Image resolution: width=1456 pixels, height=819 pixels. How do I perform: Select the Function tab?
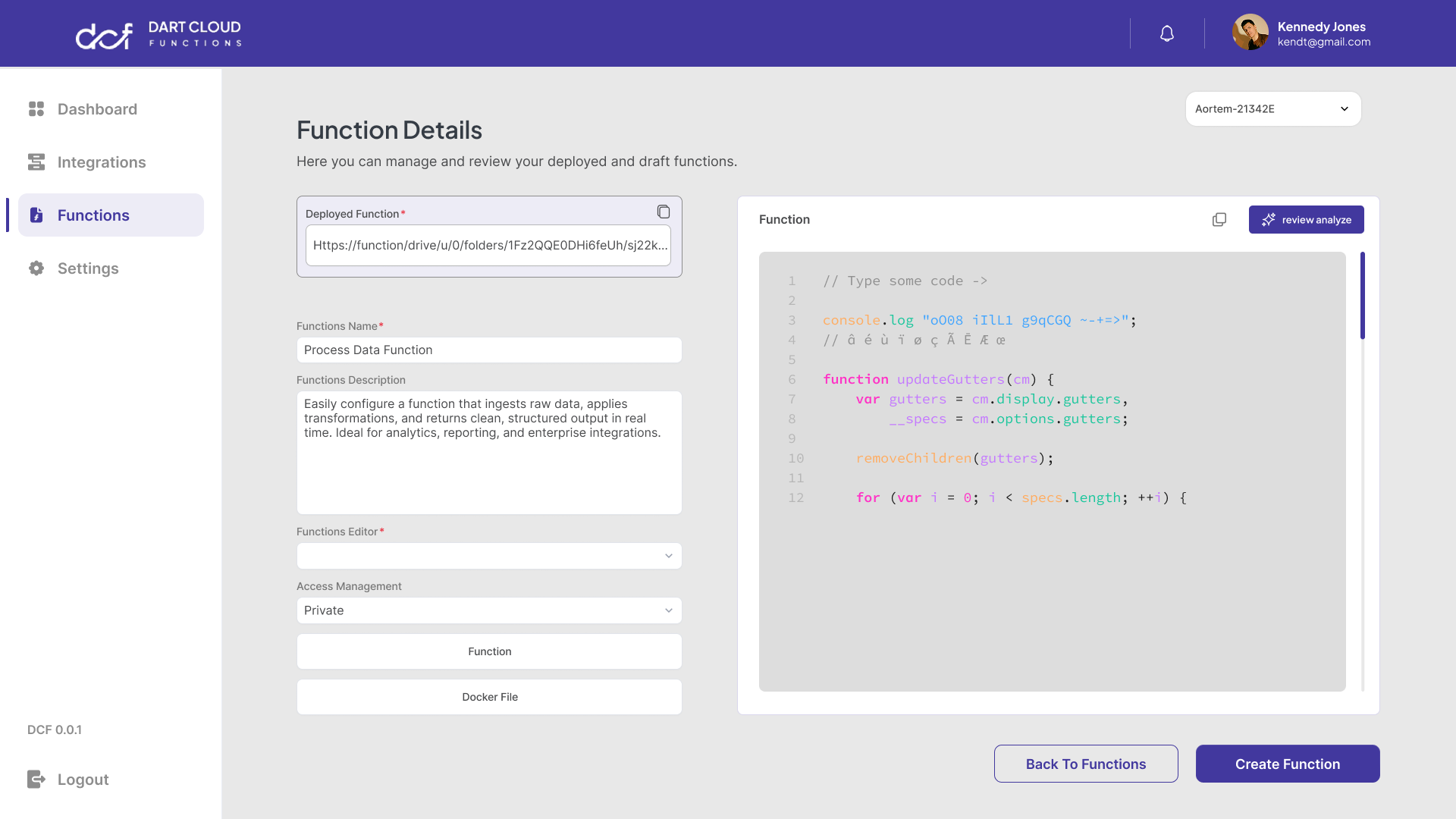(489, 651)
